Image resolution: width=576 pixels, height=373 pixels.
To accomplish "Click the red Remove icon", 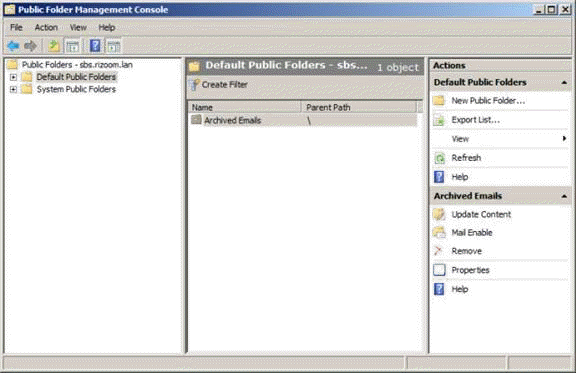I will point(438,251).
